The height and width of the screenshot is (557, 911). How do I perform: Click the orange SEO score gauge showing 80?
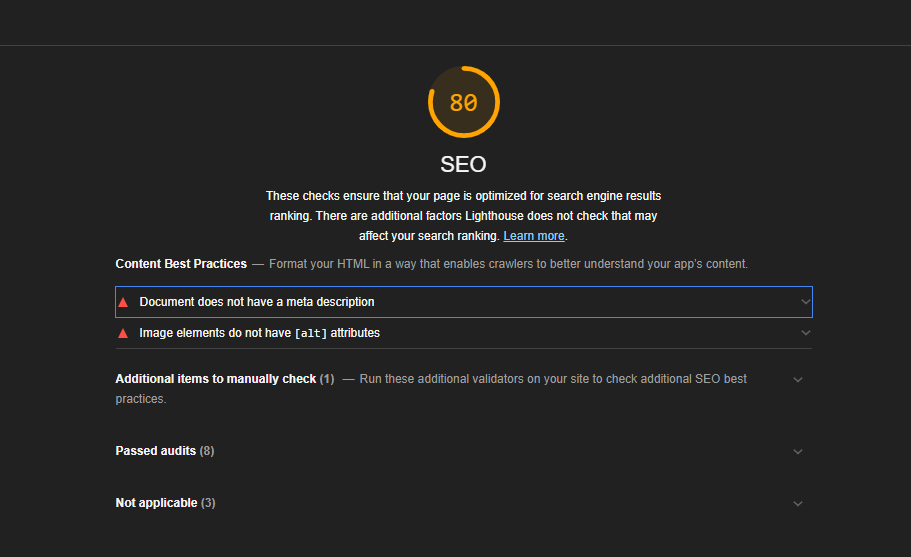463,102
